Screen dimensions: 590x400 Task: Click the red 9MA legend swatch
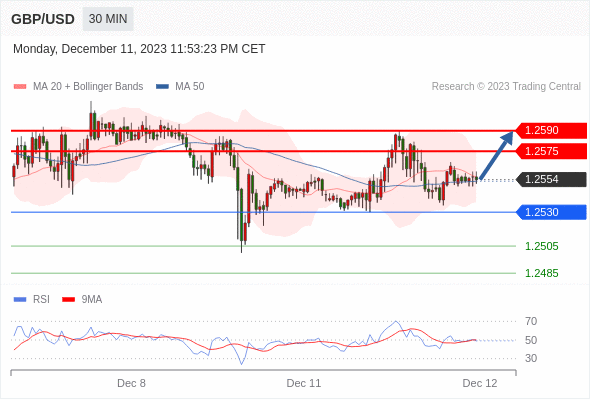[x=68, y=300]
